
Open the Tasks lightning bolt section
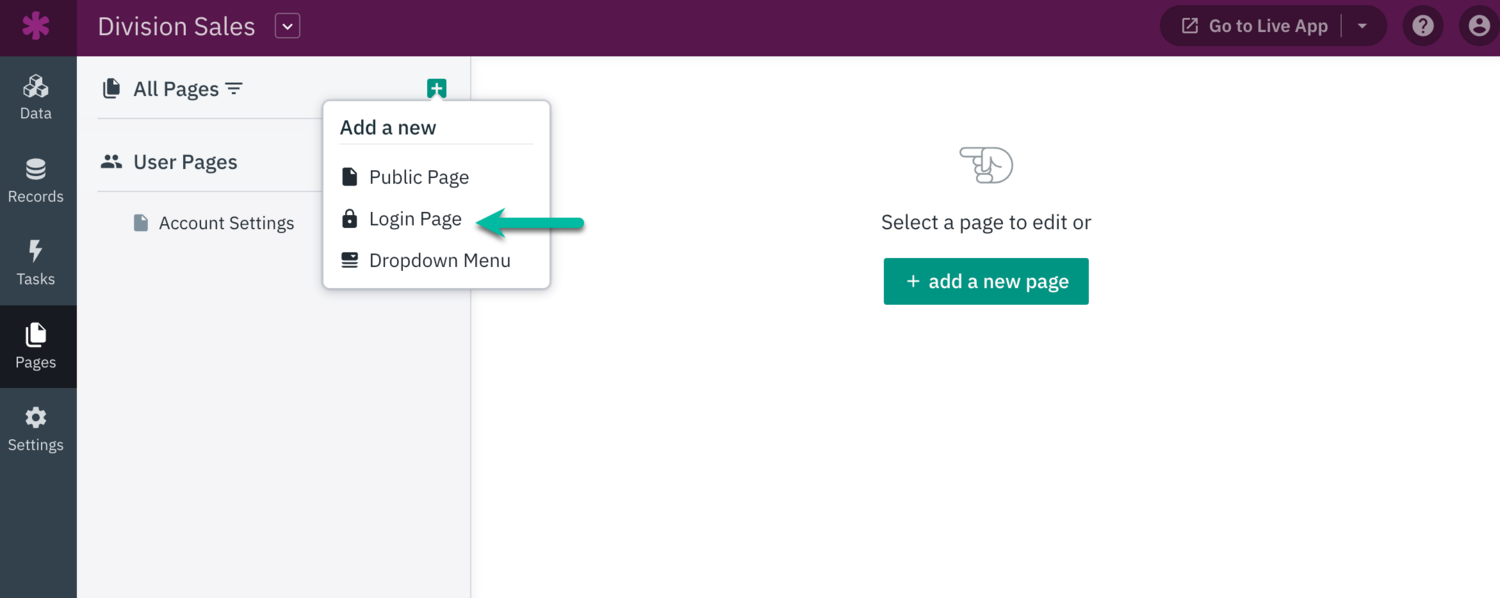click(36, 263)
